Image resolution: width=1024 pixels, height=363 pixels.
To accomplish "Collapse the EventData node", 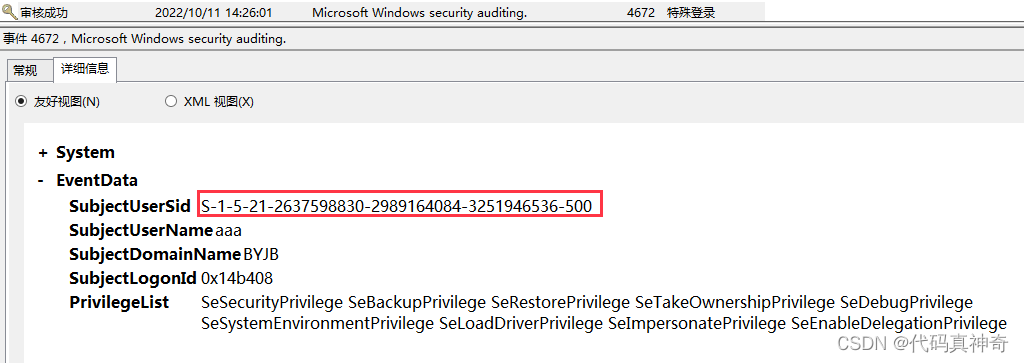I will click(x=43, y=181).
